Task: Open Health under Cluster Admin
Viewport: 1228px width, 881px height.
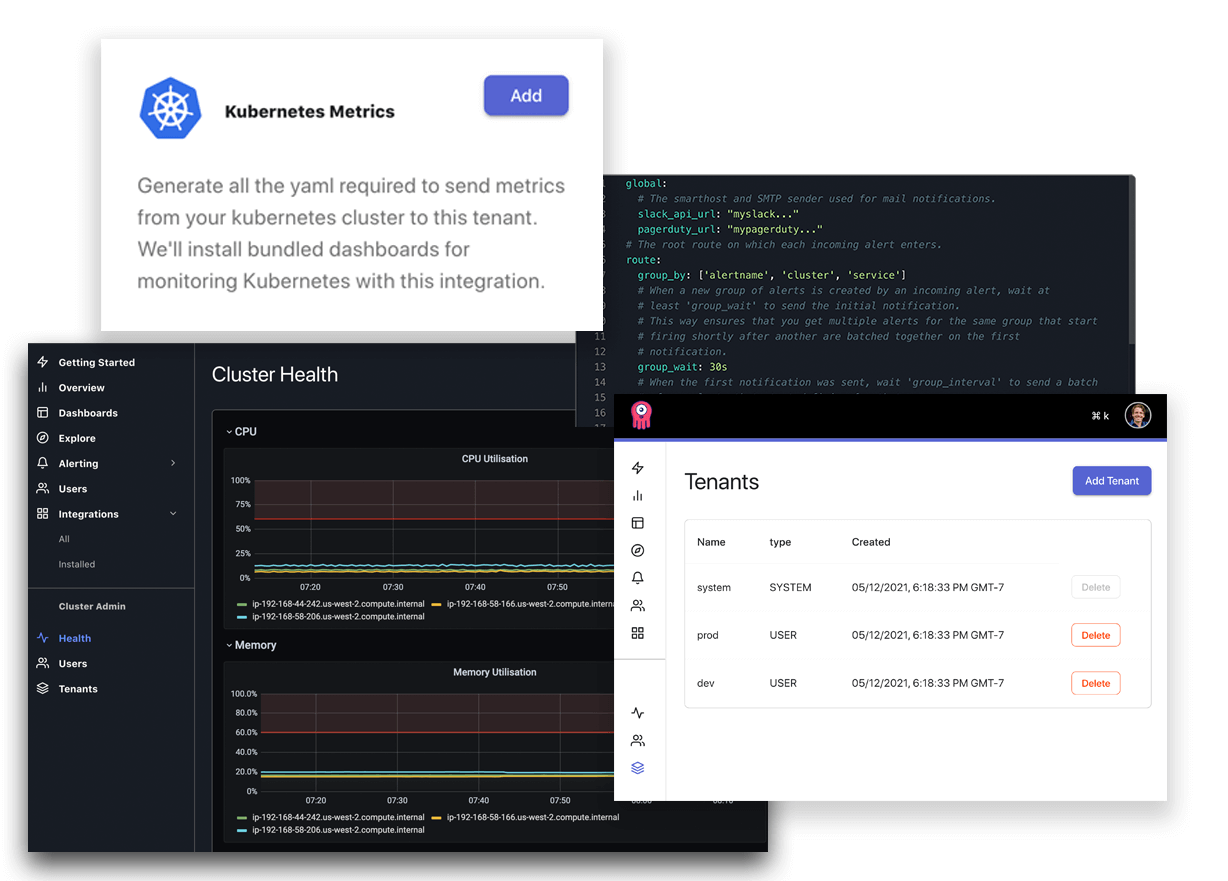Action: click(74, 638)
